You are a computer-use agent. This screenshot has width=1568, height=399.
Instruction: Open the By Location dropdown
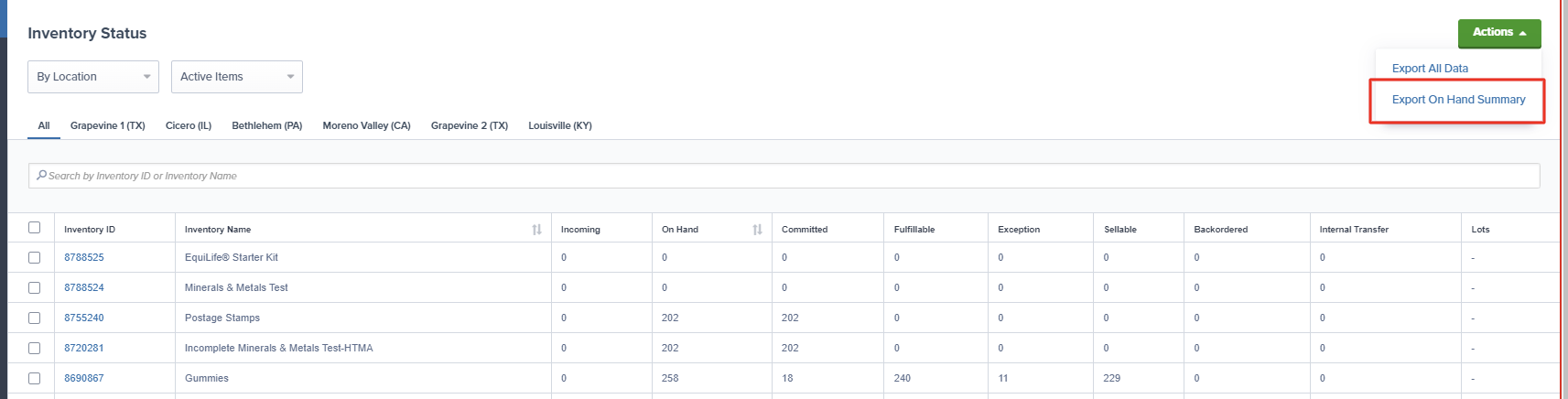click(x=93, y=77)
